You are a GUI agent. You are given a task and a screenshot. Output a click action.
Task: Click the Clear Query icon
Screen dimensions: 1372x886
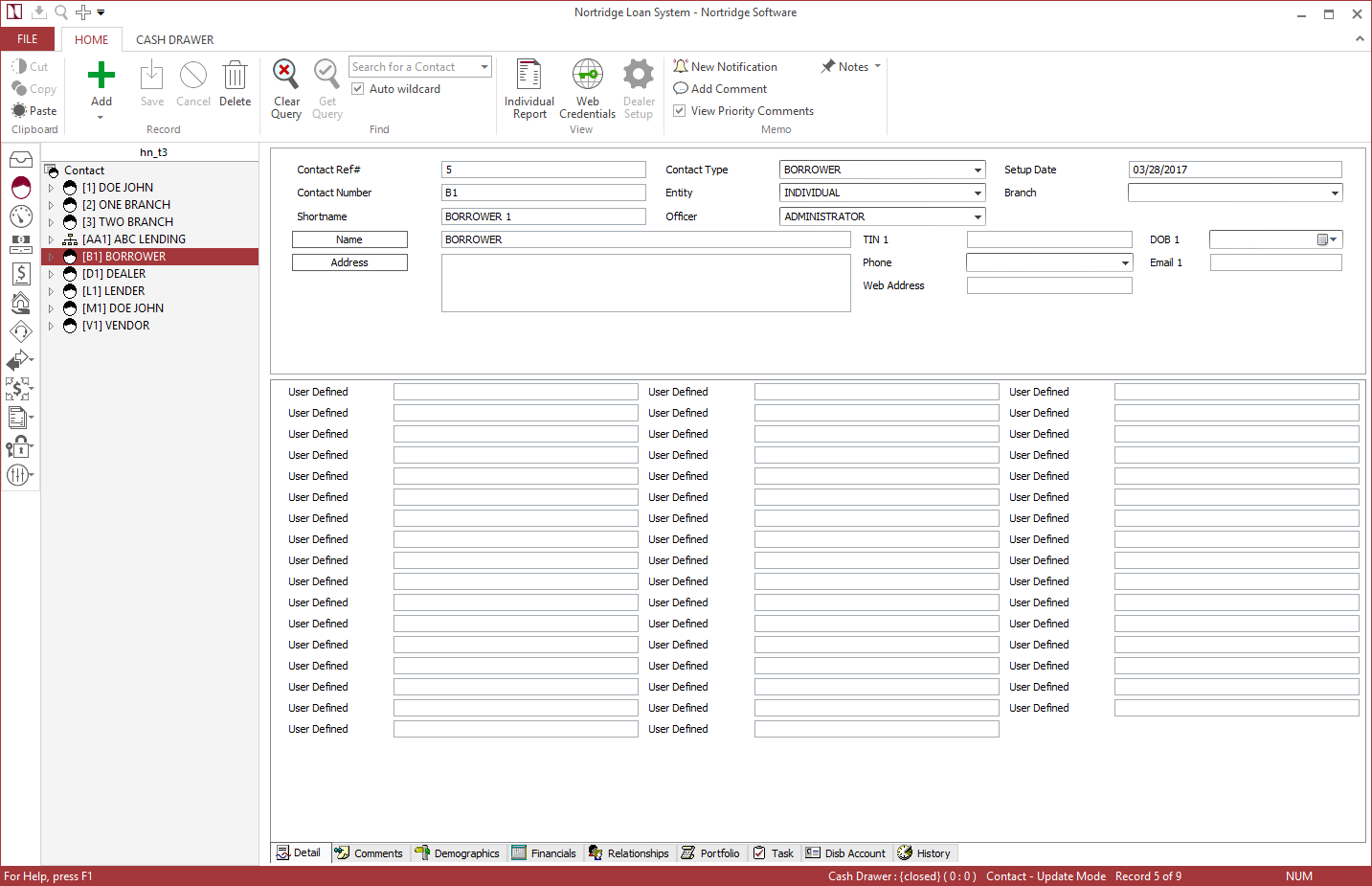point(285,74)
